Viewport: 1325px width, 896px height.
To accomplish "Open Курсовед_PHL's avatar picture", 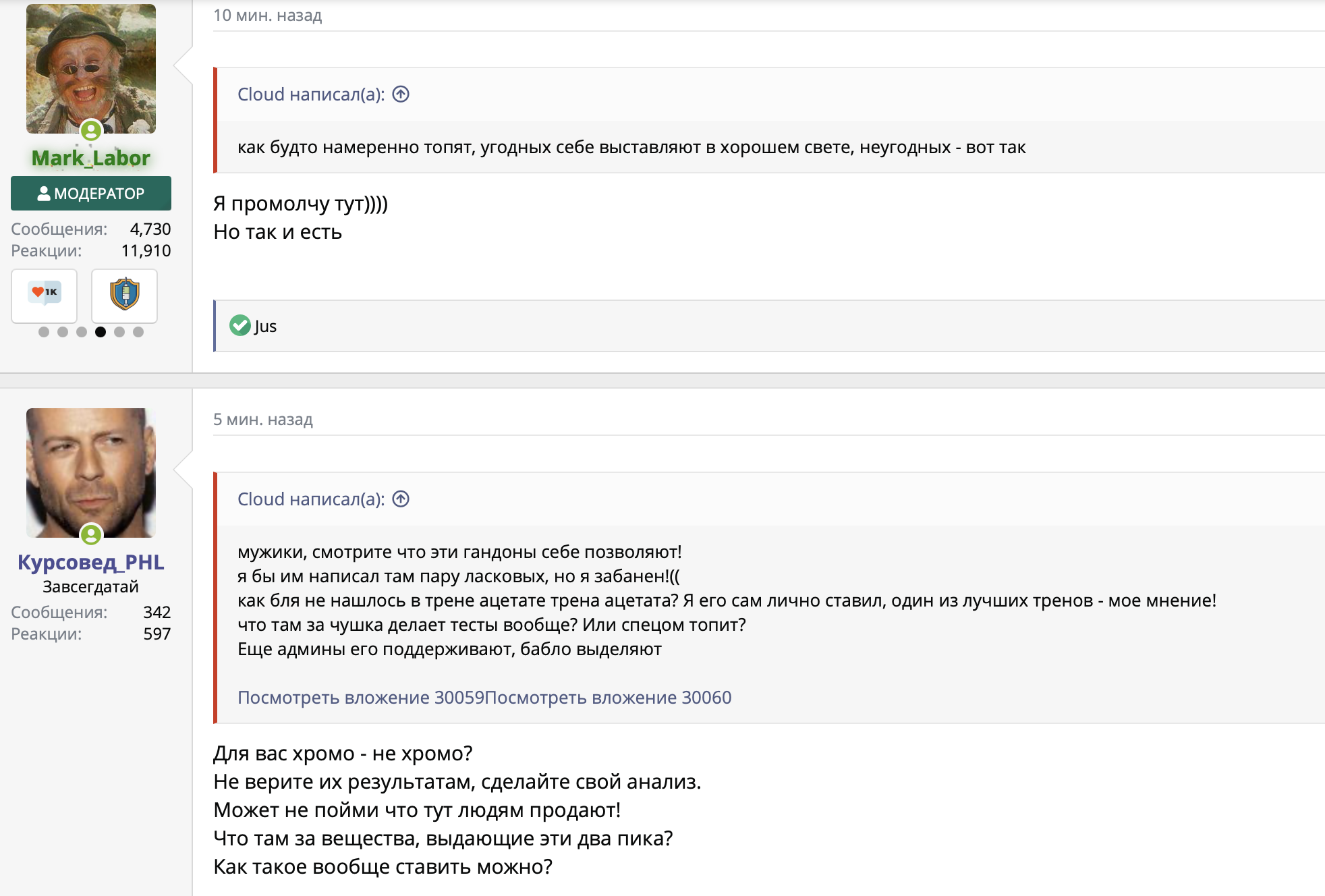I will [91, 471].
